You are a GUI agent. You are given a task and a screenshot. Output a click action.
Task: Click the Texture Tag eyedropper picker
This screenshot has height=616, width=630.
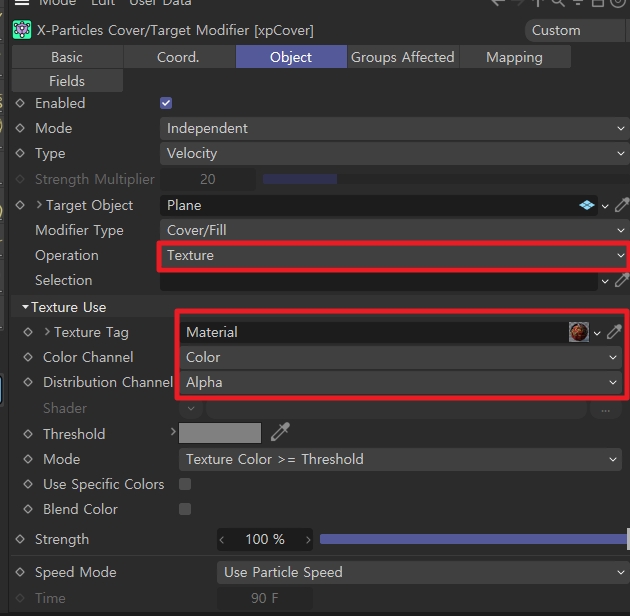point(614,332)
